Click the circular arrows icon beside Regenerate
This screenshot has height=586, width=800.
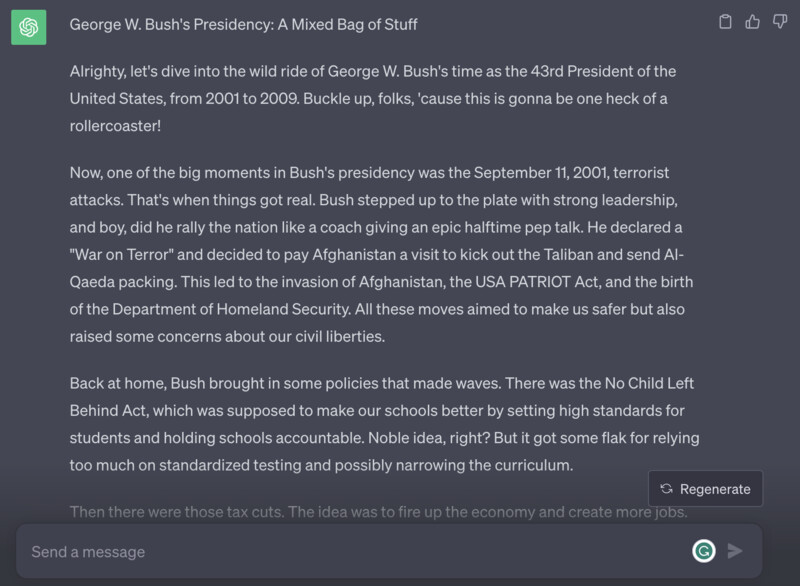[x=666, y=489]
